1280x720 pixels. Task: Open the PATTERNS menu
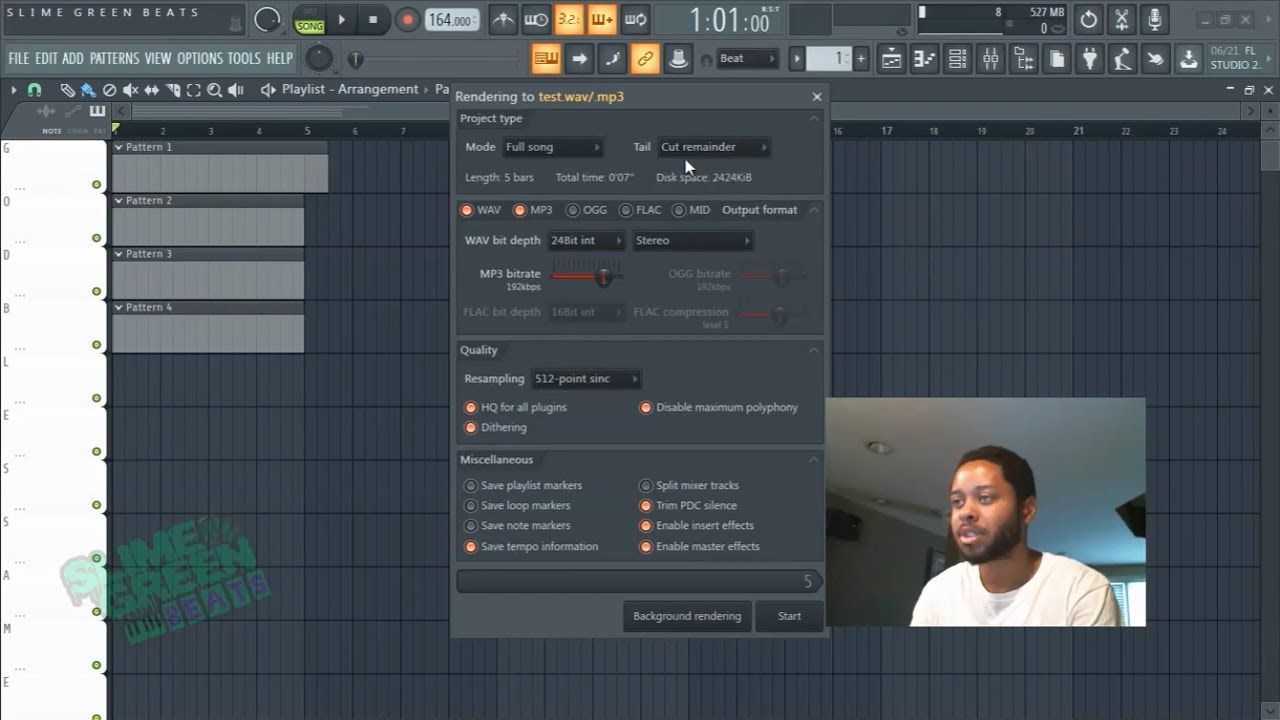114,59
